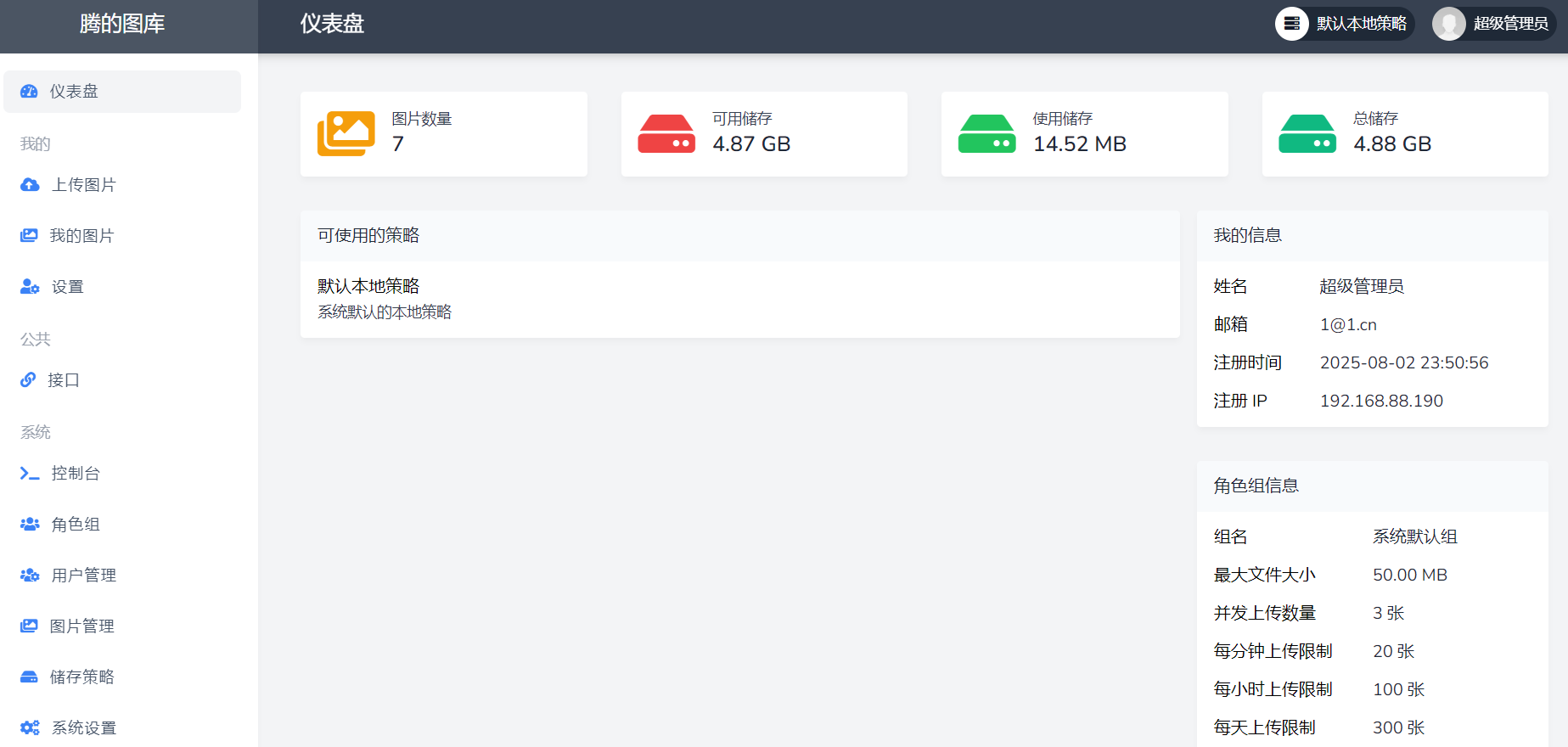Click the role group people icon
Screen dimensions: 1568x747
click(x=30, y=525)
